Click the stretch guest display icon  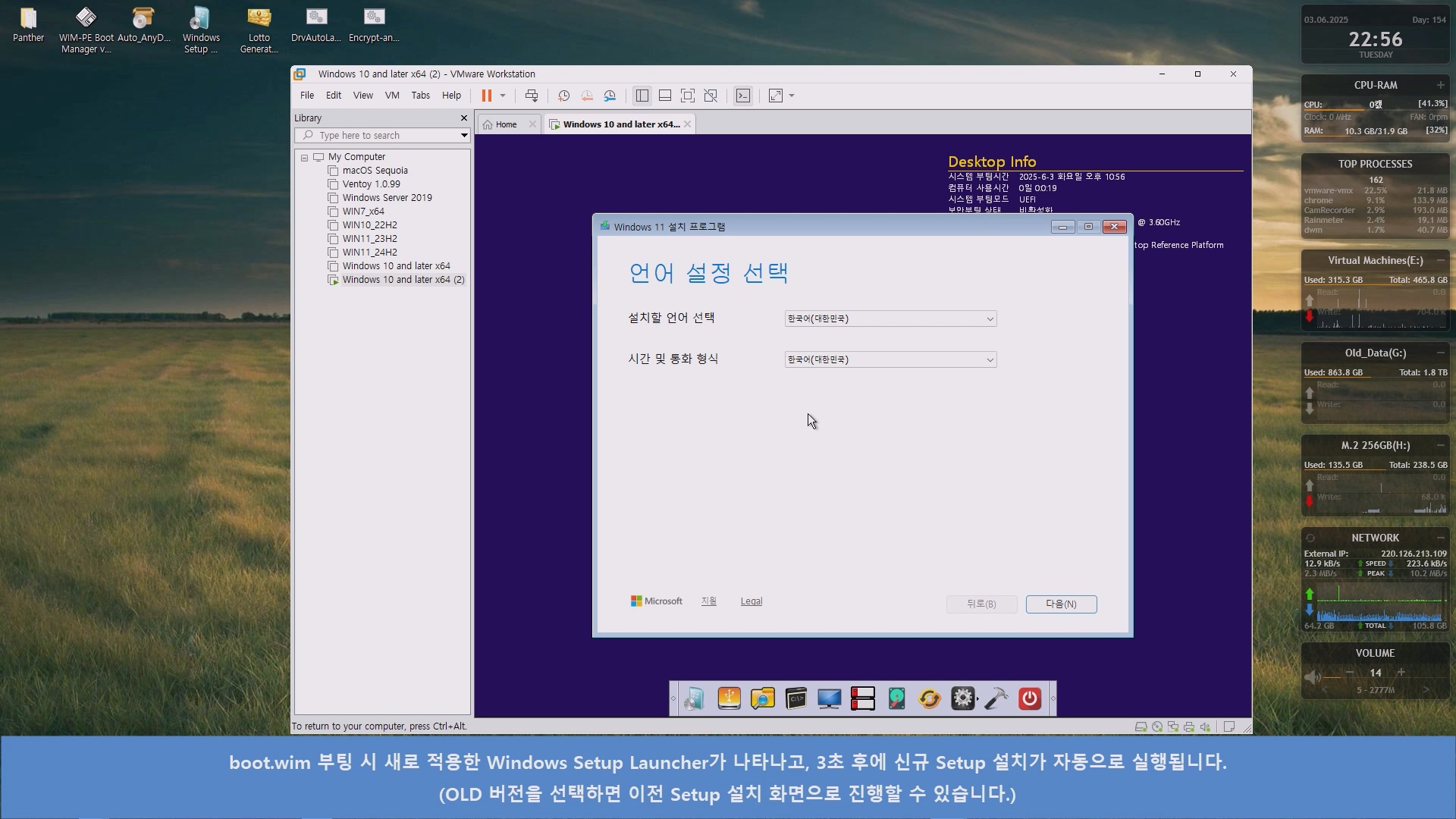pos(776,96)
